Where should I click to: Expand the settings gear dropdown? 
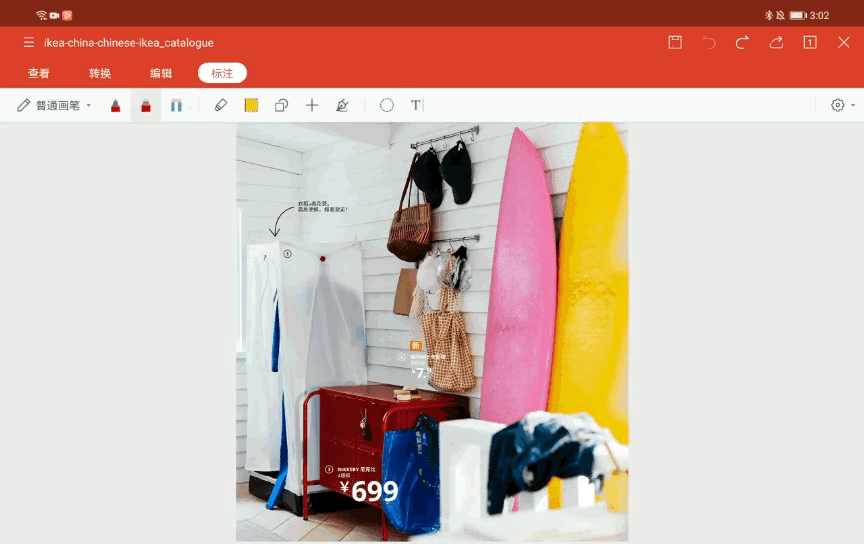pos(843,105)
